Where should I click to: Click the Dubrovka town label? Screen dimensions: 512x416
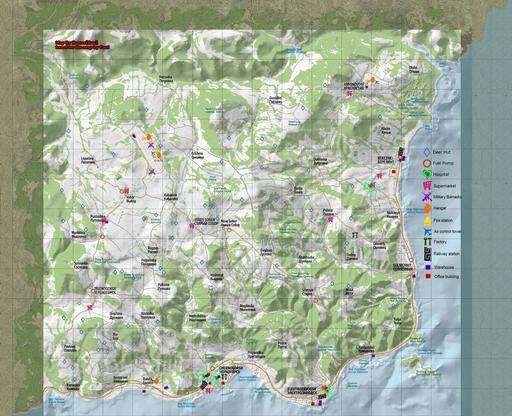[321, 161]
